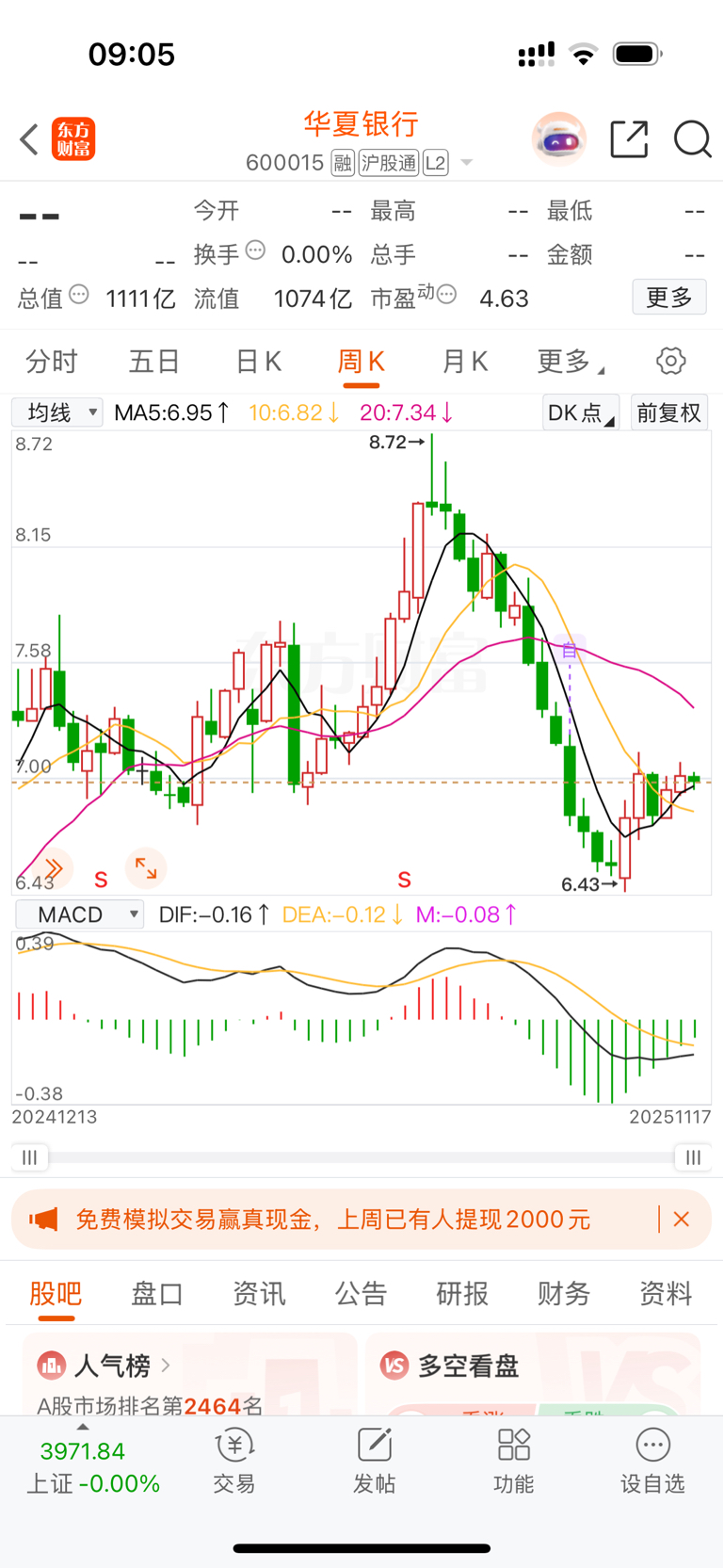Viewport: 724px width, 1568px height.
Task: Tap the A股市场排名第2464名 text
Action: pyautogui.click(x=150, y=1406)
